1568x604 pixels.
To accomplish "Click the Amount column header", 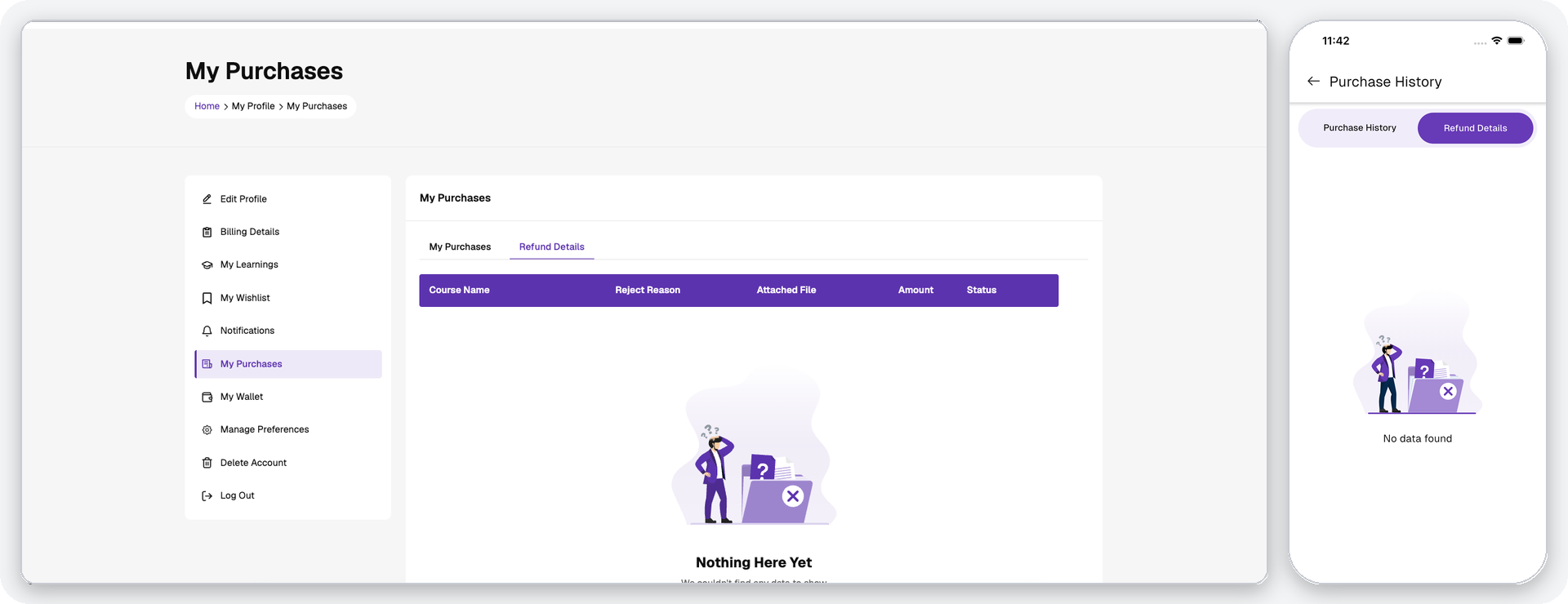I will pos(915,290).
